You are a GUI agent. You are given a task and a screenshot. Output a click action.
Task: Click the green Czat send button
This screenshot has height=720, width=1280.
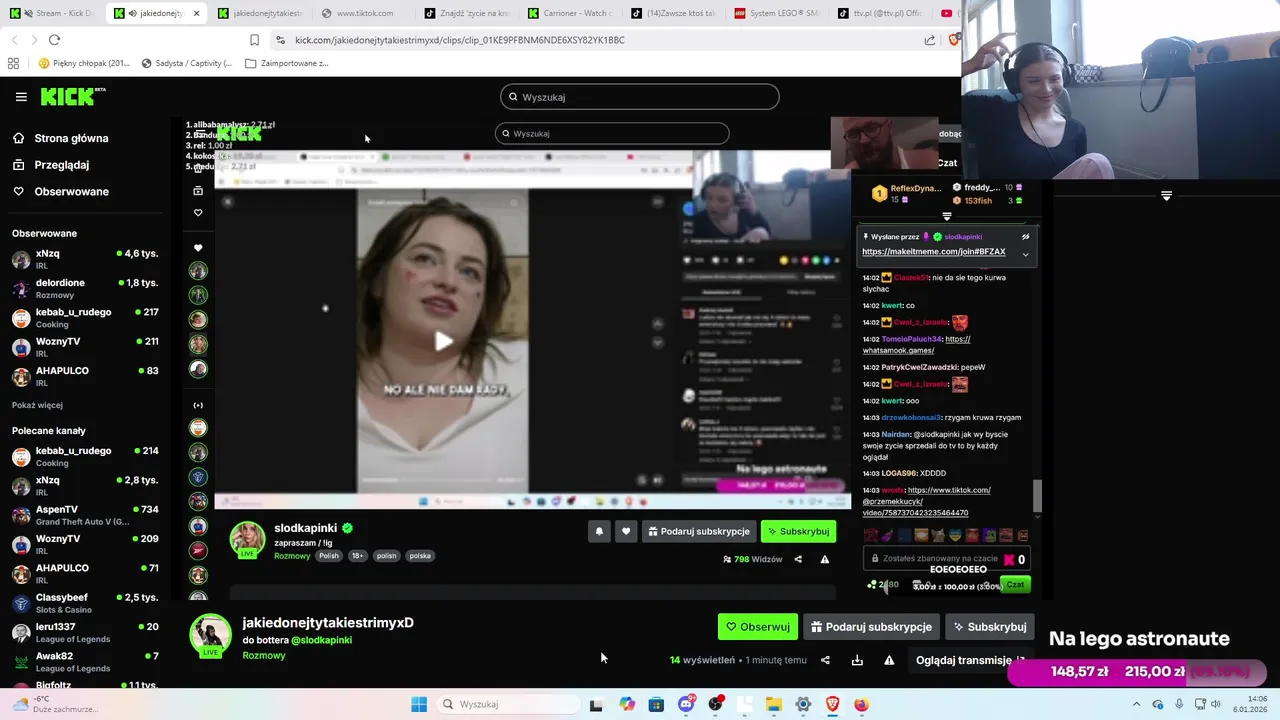tap(1016, 585)
